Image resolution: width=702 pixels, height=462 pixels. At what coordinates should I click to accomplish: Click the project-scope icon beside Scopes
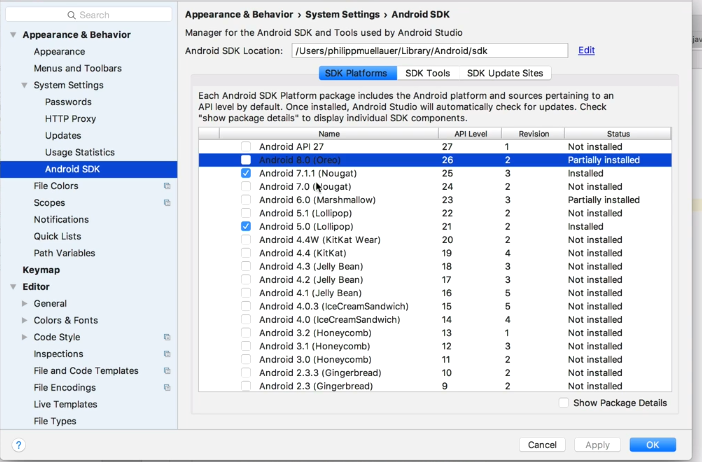click(x=167, y=203)
